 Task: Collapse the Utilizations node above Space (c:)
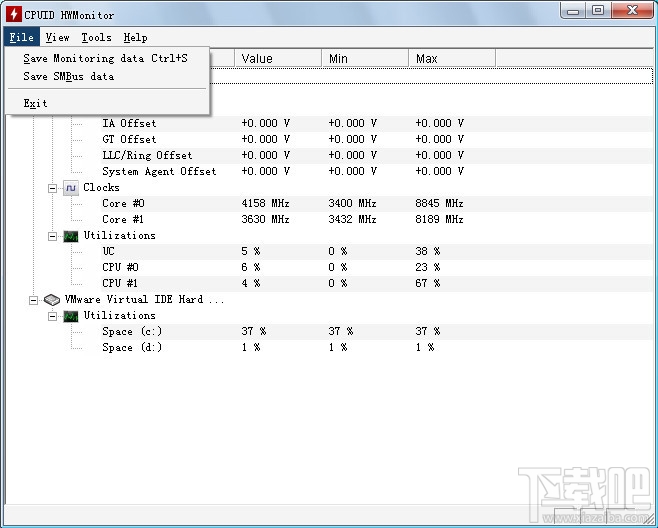(52, 316)
